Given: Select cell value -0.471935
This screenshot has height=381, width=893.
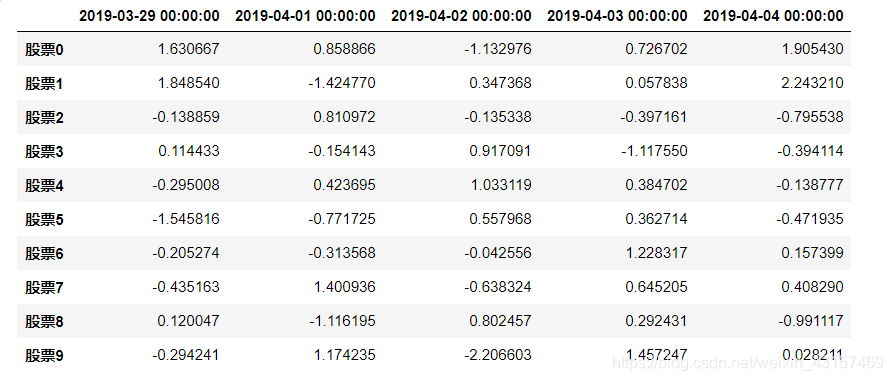Looking at the screenshot, I should coord(810,219).
